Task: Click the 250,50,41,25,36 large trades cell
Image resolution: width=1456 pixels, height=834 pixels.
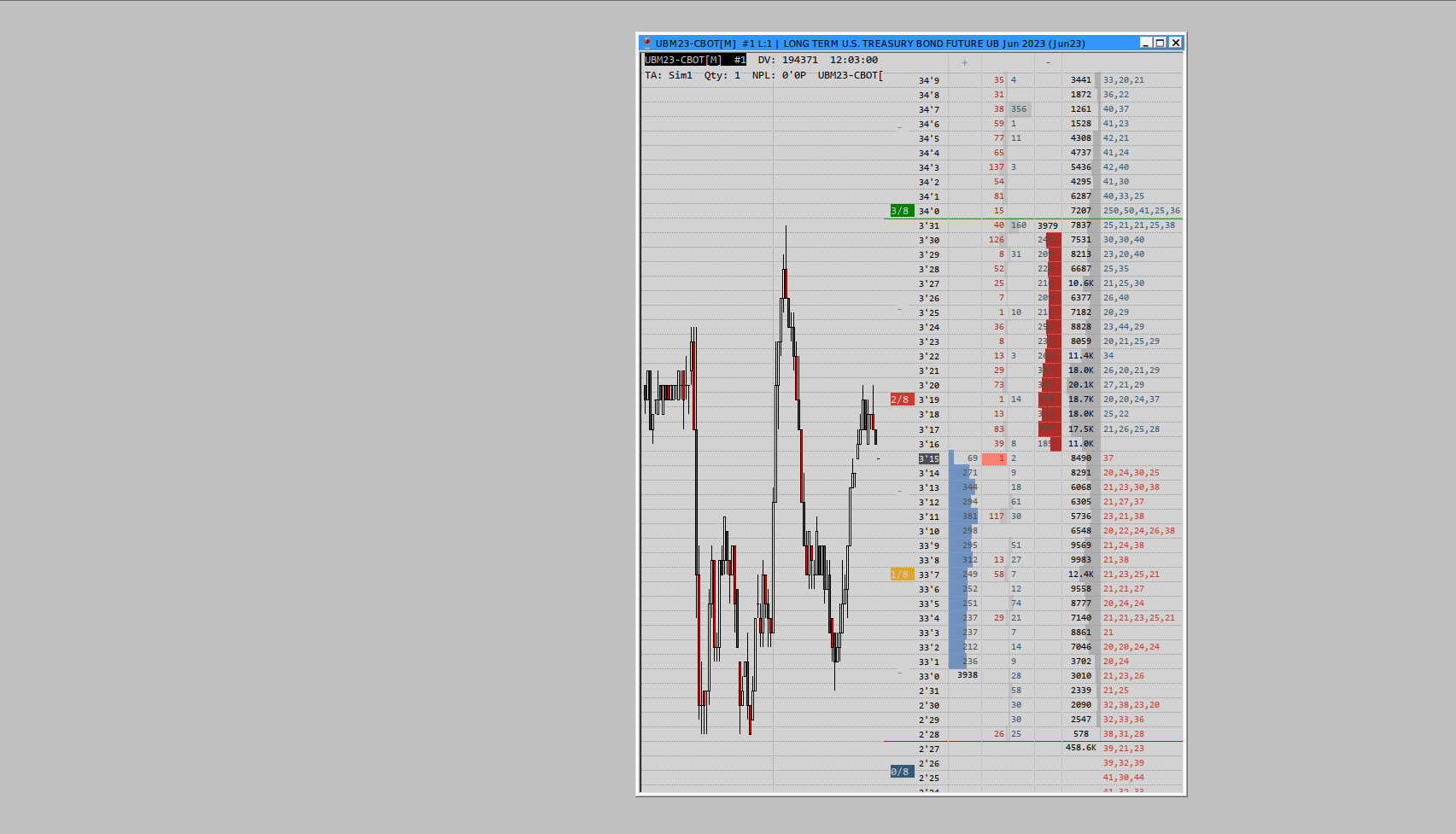Action: (1142, 211)
